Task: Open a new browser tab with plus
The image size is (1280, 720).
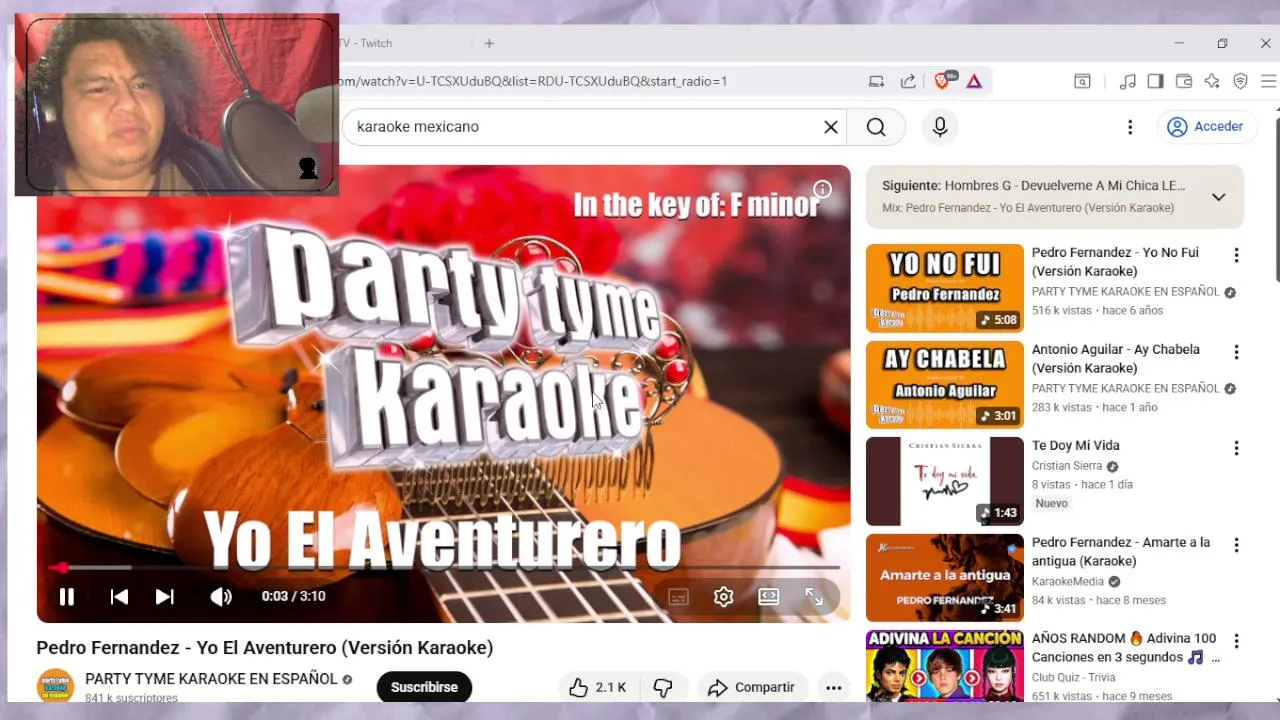Action: (x=489, y=43)
